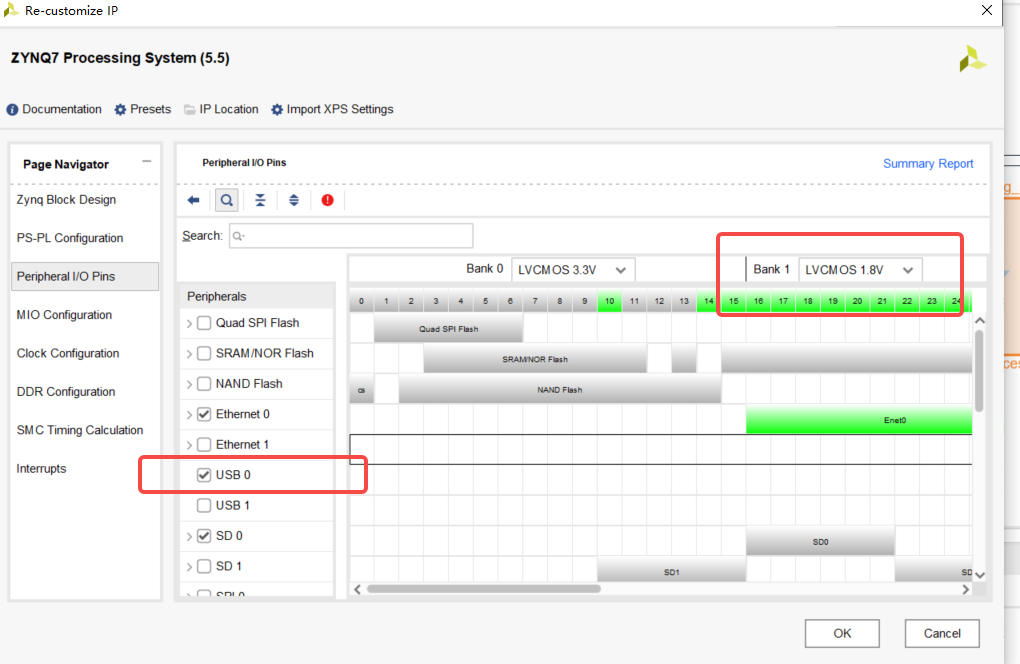Click the red error indicator icon
This screenshot has height=664, width=1020.
click(327, 200)
